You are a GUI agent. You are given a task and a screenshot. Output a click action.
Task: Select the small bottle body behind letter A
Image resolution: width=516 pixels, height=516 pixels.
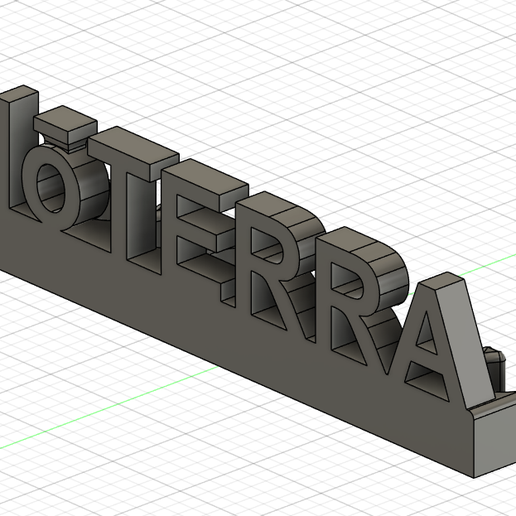pyautogui.click(x=497, y=370)
